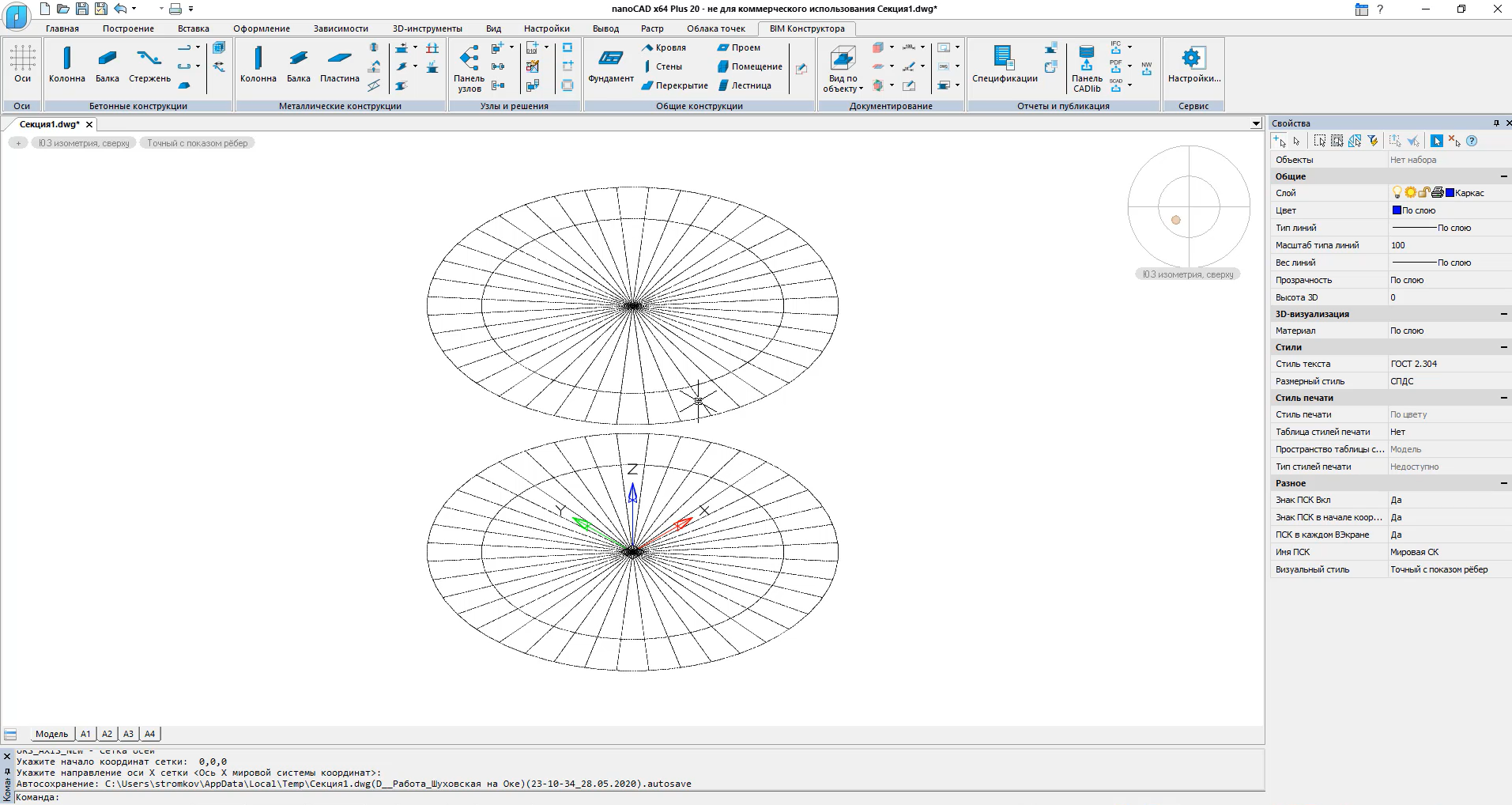Click the Лестница staircase tool
1512x805 pixels.
pos(744,85)
